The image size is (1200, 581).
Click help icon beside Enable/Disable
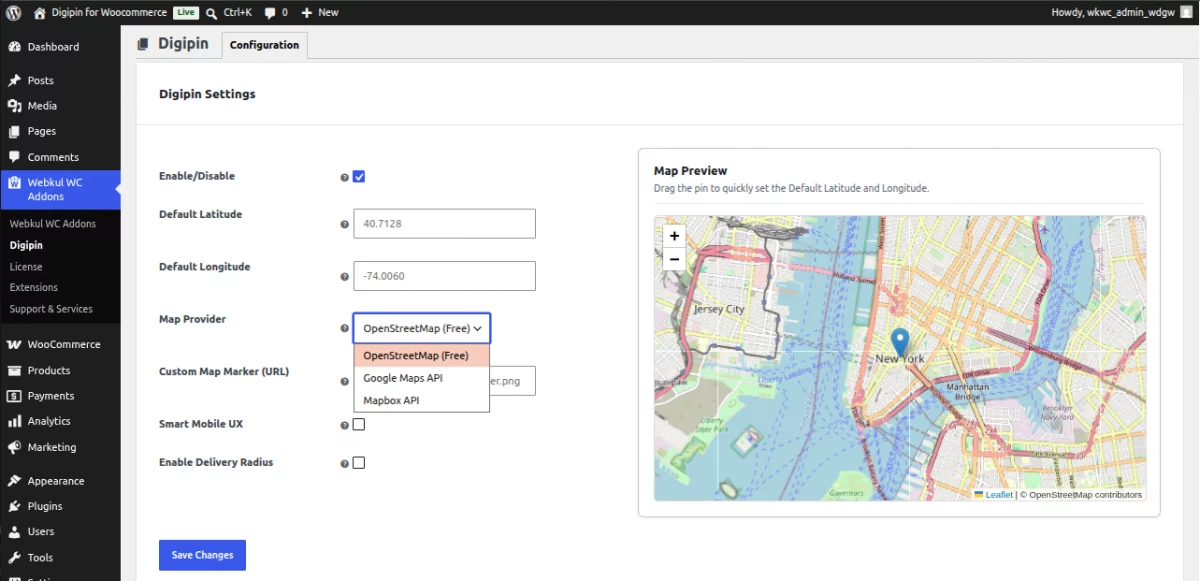(345, 177)
